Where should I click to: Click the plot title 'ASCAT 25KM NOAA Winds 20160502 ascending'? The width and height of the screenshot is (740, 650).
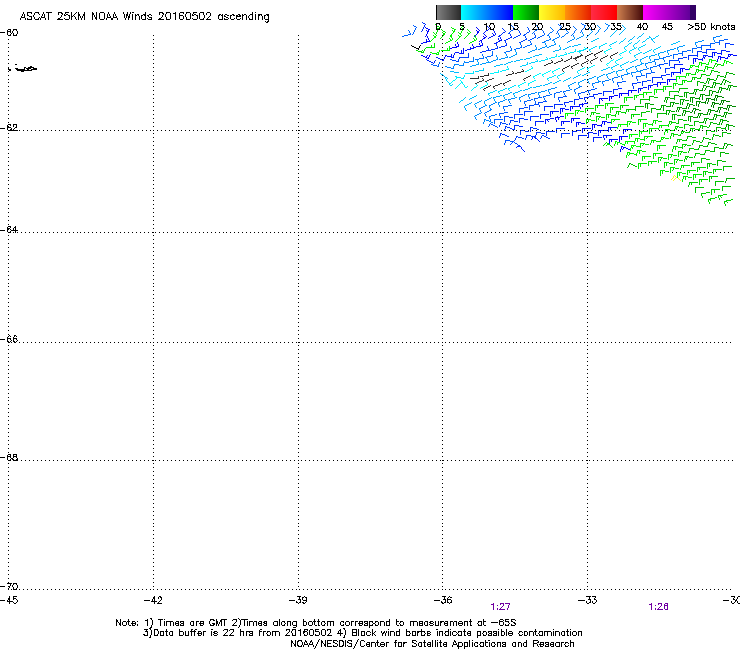tap(144, 17)
